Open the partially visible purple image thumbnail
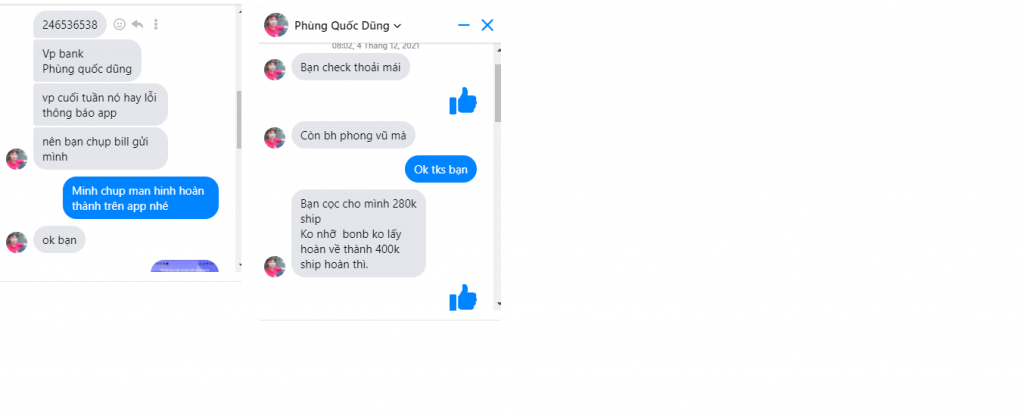 click(185, 266)
